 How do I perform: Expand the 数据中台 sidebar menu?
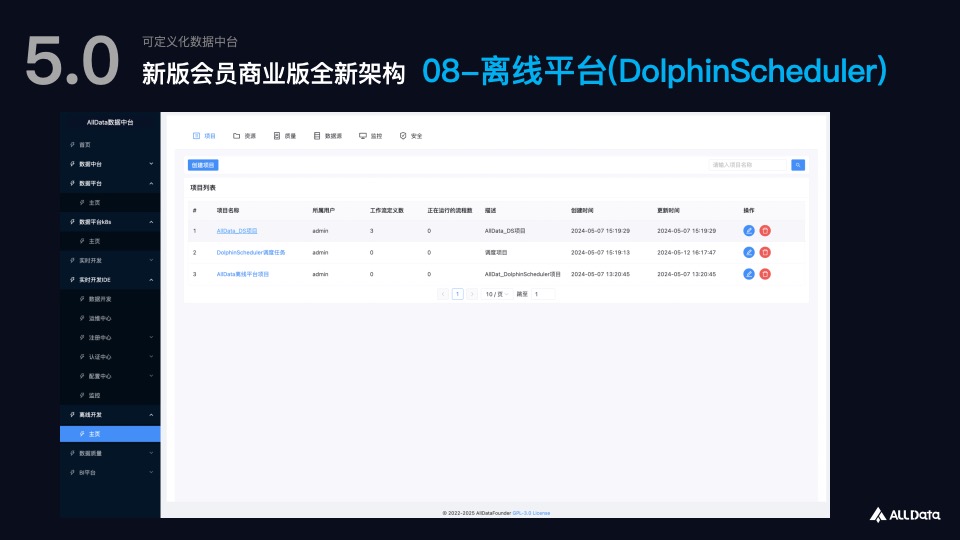click(110, 163)
